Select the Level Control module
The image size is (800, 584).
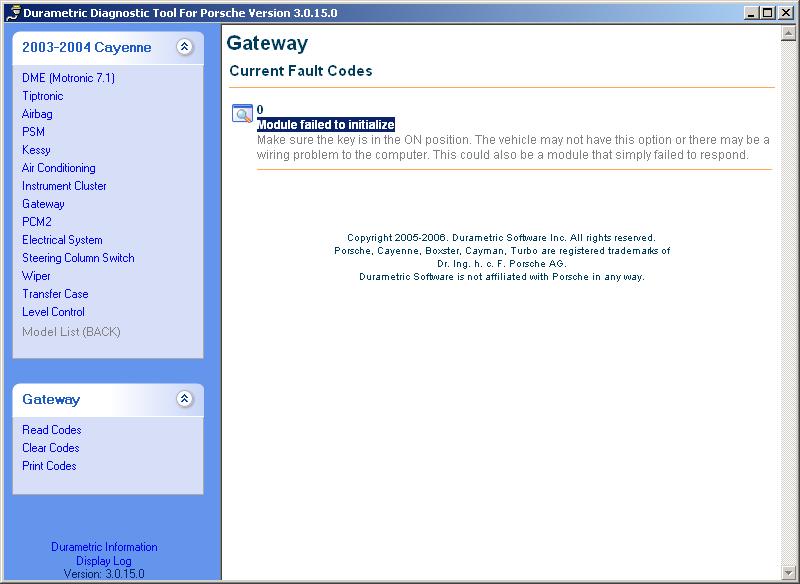[54, 312]
